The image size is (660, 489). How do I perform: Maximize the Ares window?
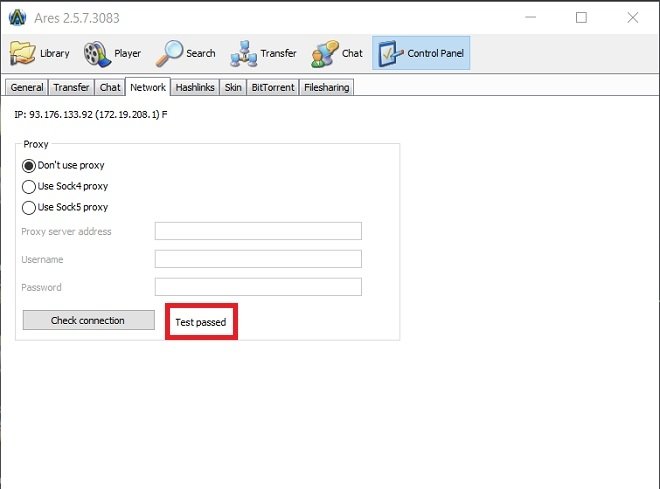pyautogui.click(x=581, y=17)
